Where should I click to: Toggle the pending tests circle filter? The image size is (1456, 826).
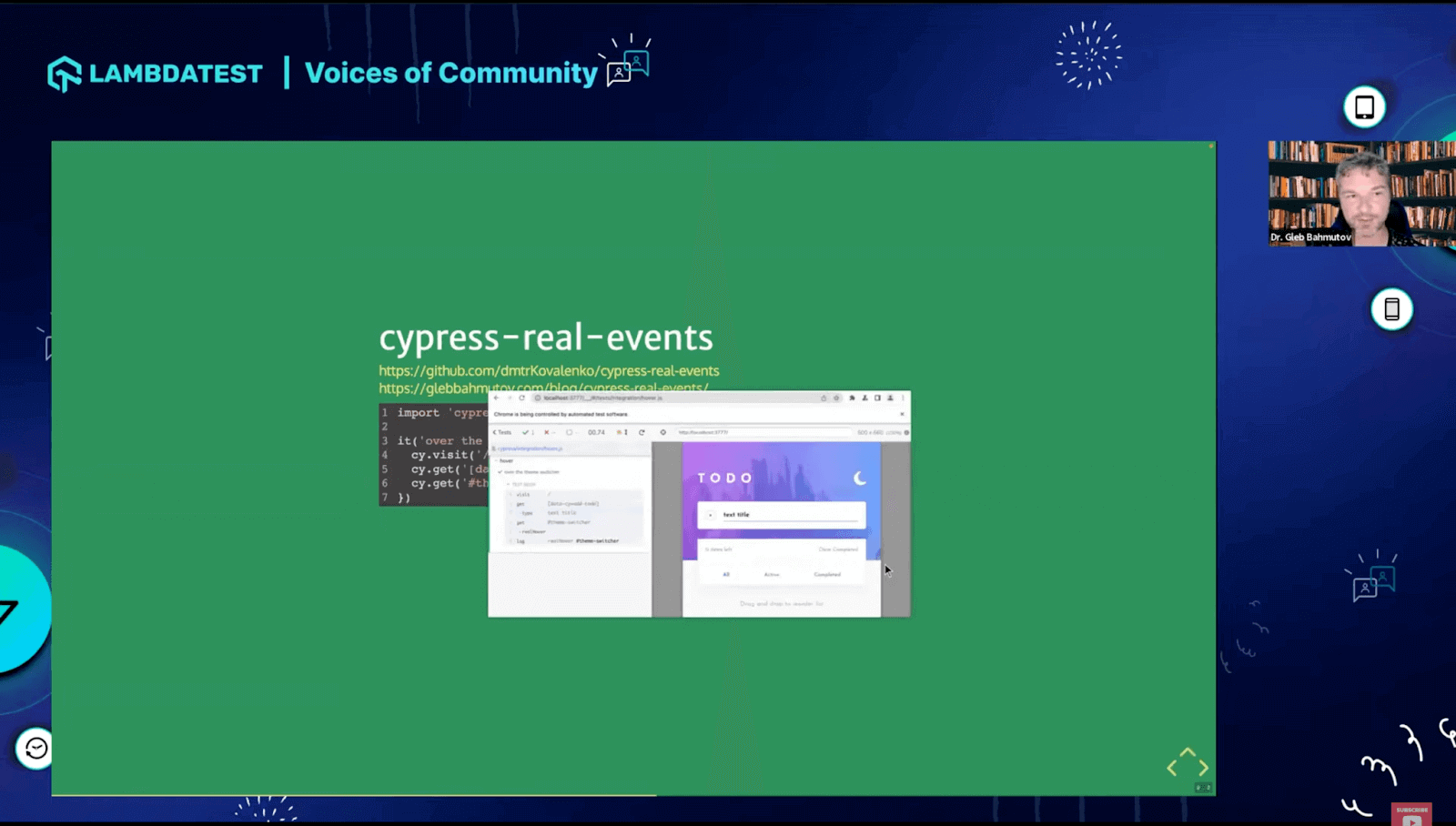click(x=570, y=431)
